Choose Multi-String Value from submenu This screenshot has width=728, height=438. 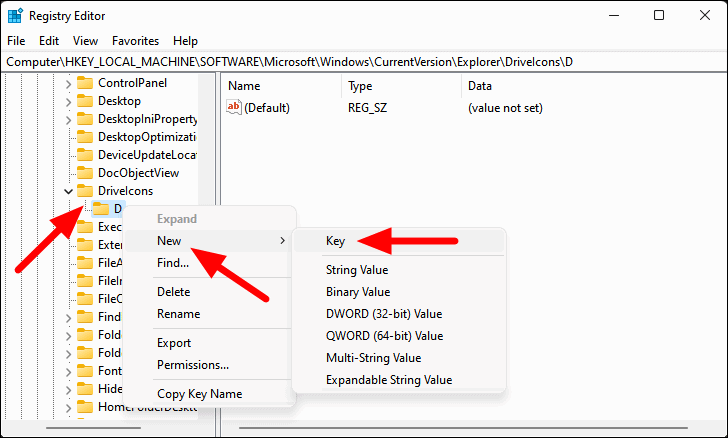[x=399, y=358]
